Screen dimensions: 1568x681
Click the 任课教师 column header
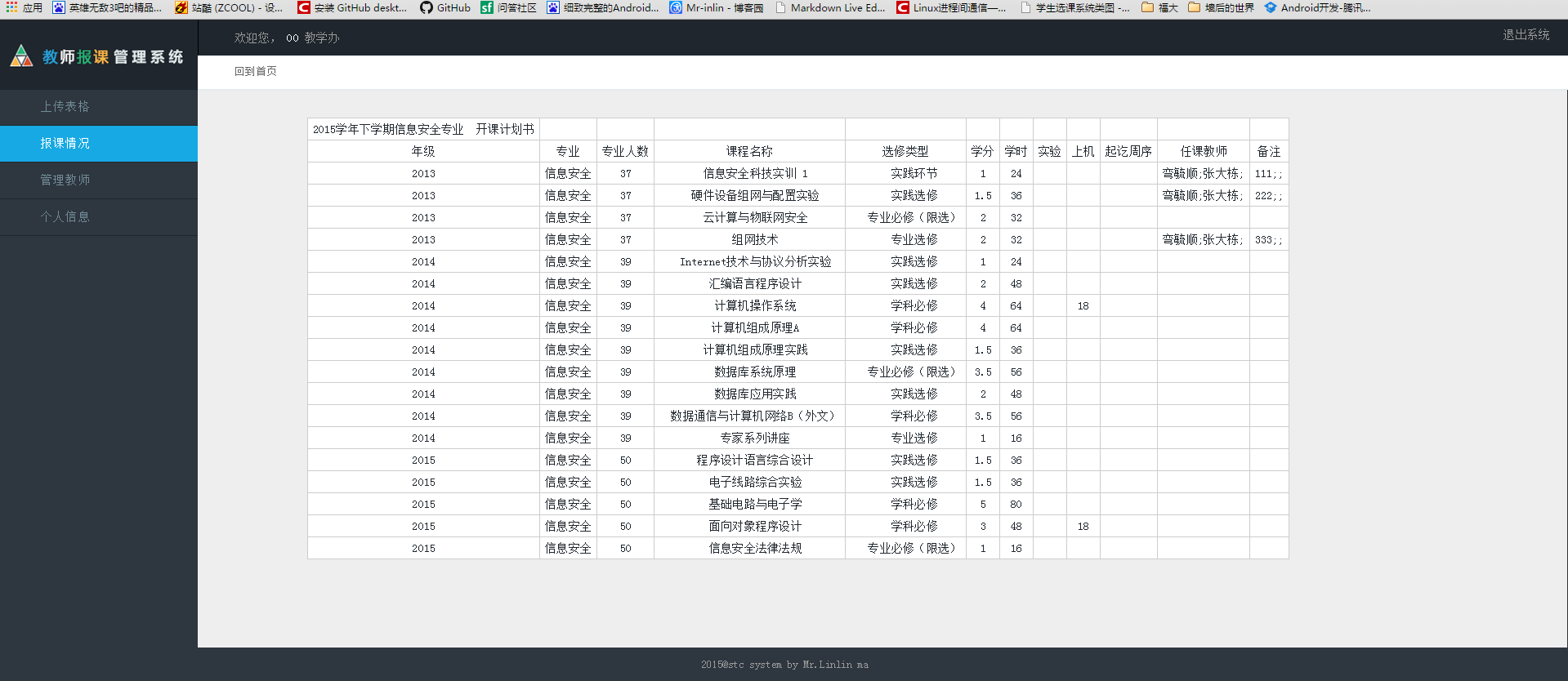coord(1204,151)
